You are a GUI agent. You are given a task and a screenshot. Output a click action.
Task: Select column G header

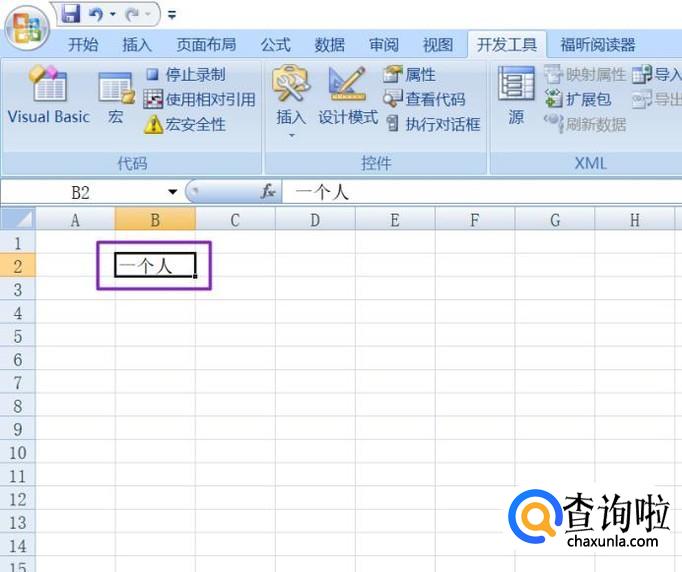[x=555, y=220]
